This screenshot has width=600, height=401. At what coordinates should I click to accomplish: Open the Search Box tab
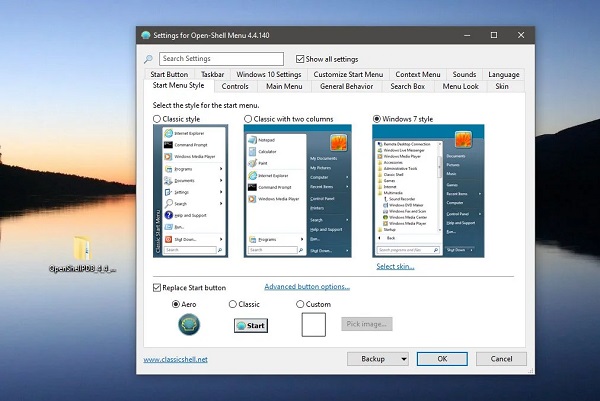408,86
